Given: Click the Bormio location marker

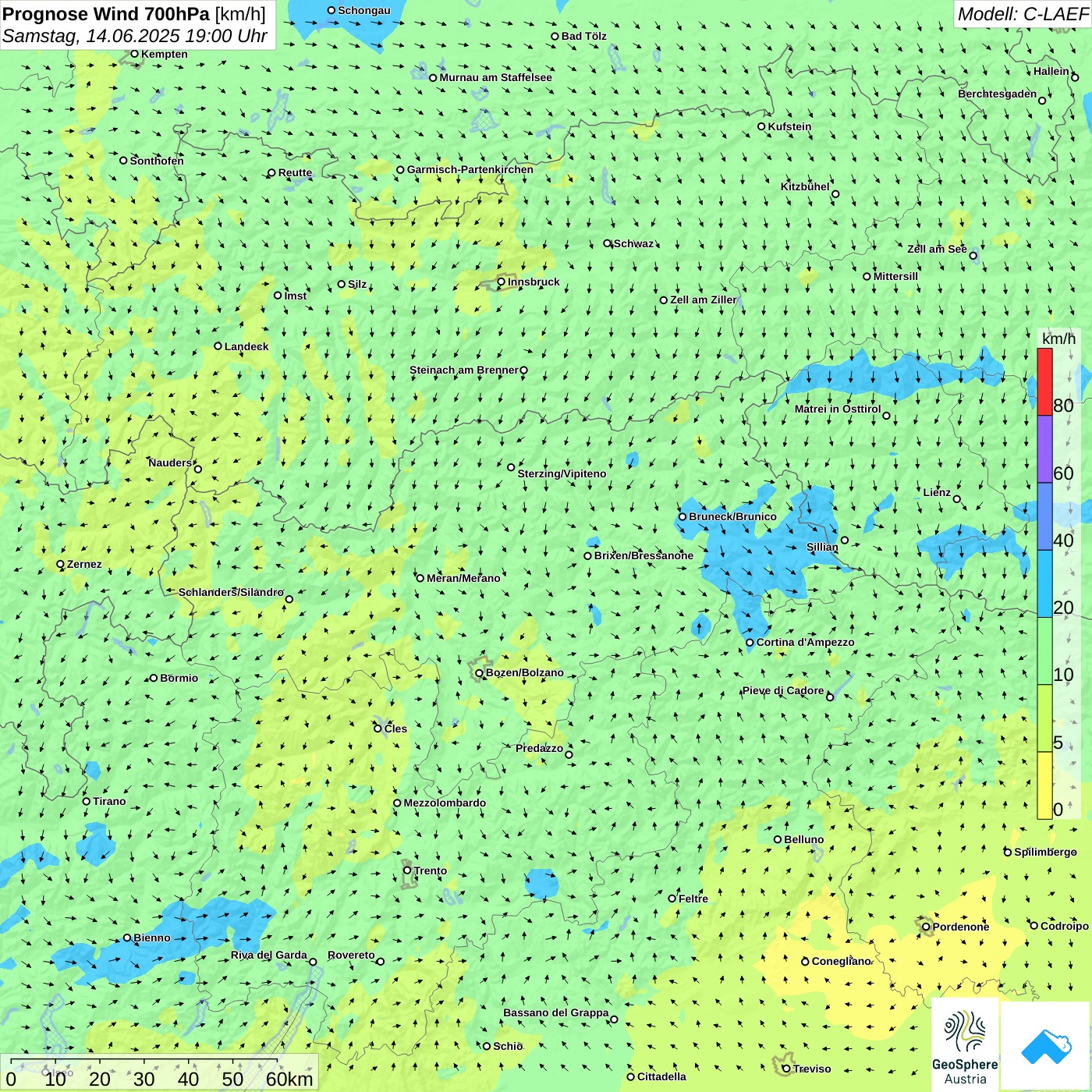Looking at the screenshot, I should point(154,678).
